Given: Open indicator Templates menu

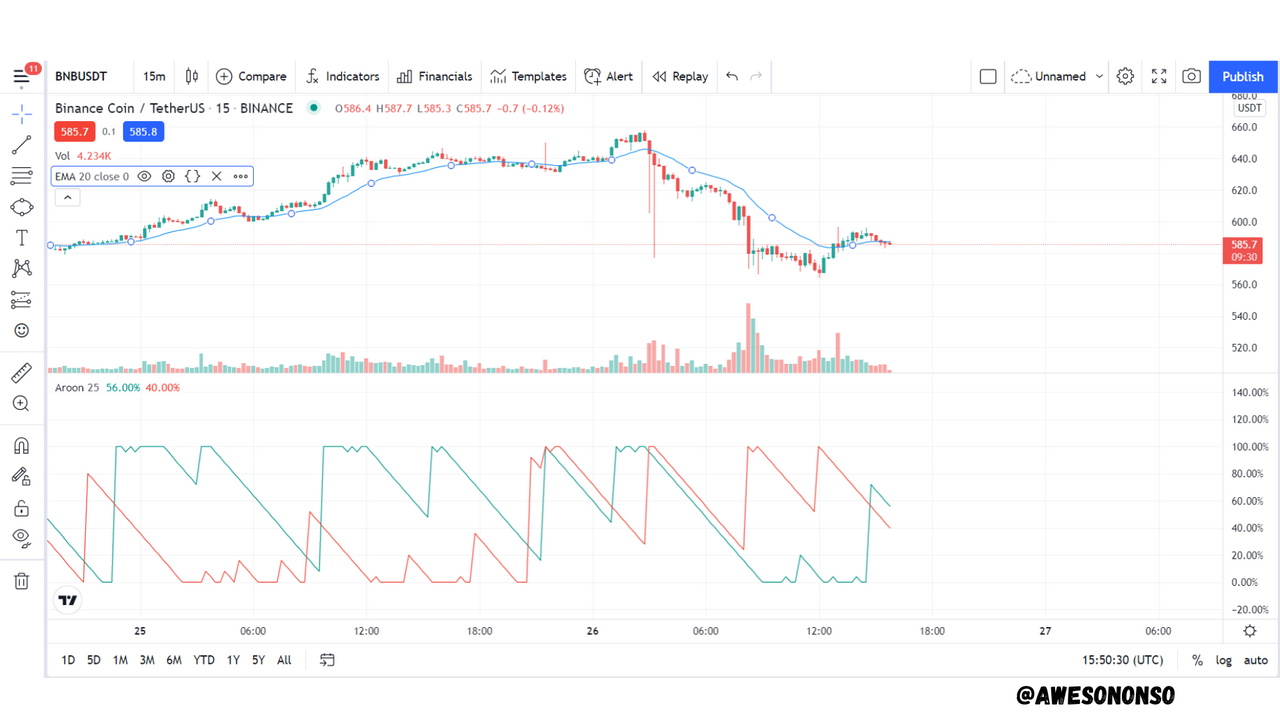Looking at the screenshot, I should (528, 76).
